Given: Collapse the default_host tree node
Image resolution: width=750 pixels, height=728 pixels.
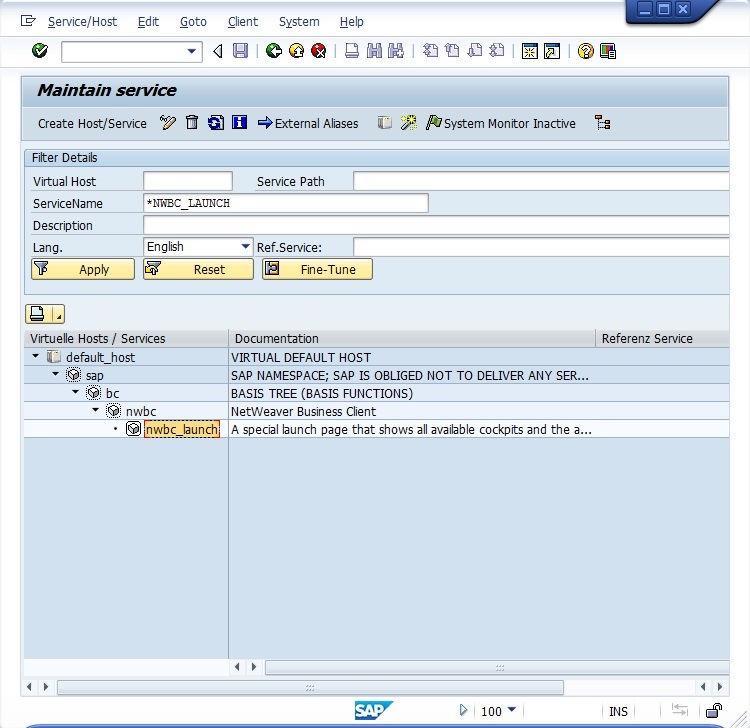Looking at the screenshot, I should (x=35, y=356).
